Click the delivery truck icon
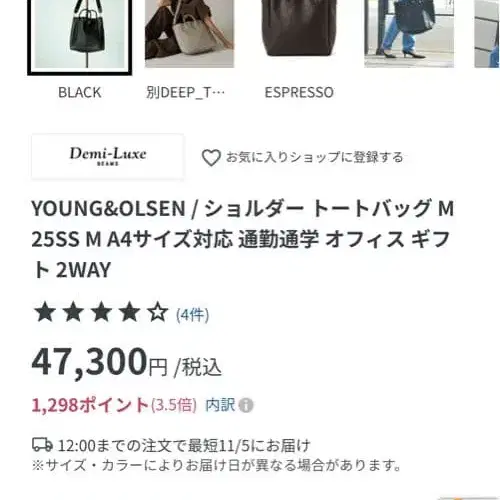The image size is (500, 500). 42,445
